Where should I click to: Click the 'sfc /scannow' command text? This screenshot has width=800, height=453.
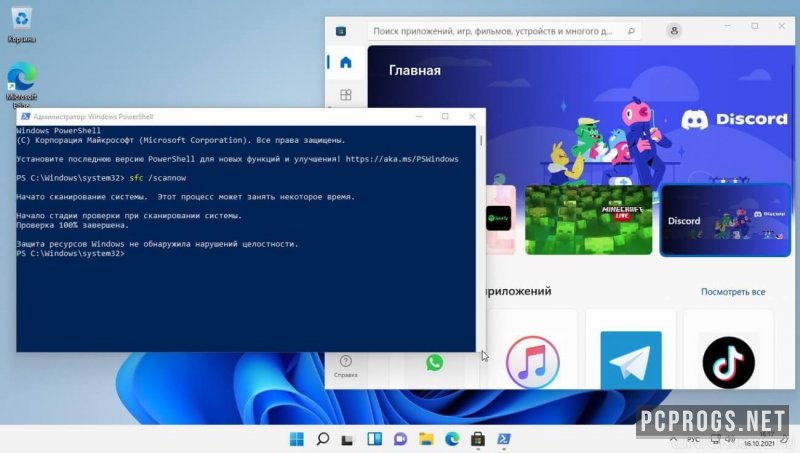coord(158,178)
